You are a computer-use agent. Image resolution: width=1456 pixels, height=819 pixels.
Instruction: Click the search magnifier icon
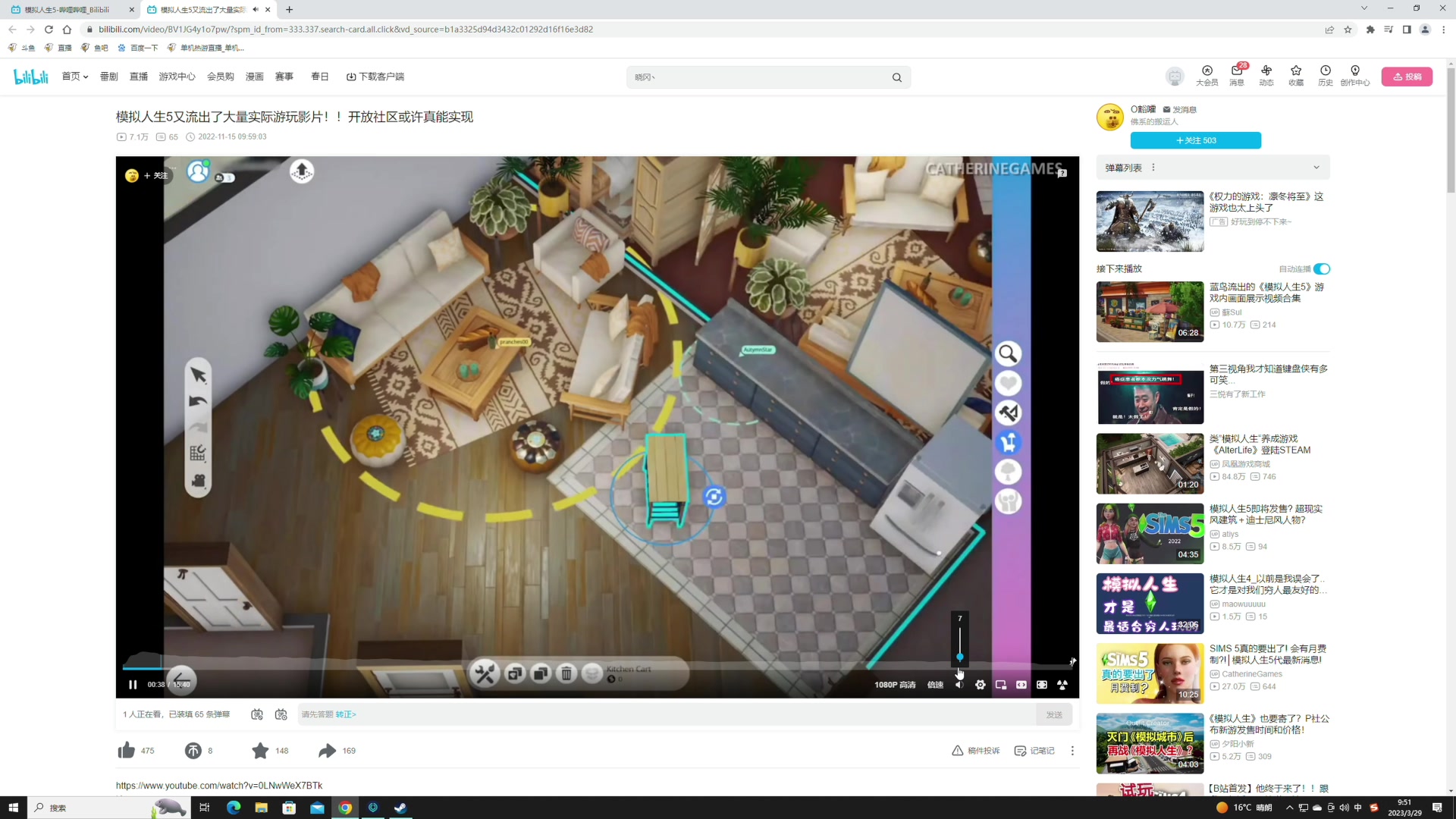coord(897,77)
